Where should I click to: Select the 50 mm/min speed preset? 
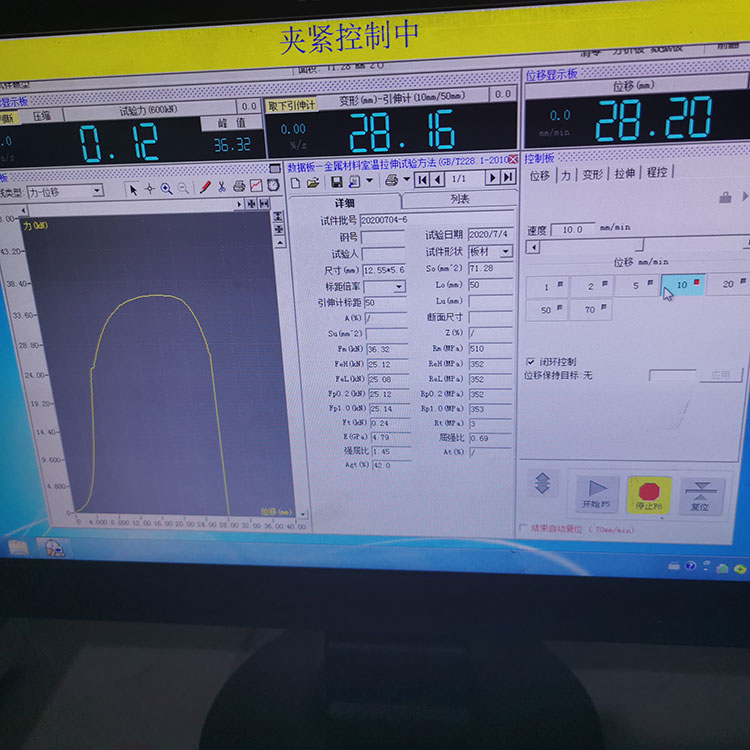[x=547, y=311]
